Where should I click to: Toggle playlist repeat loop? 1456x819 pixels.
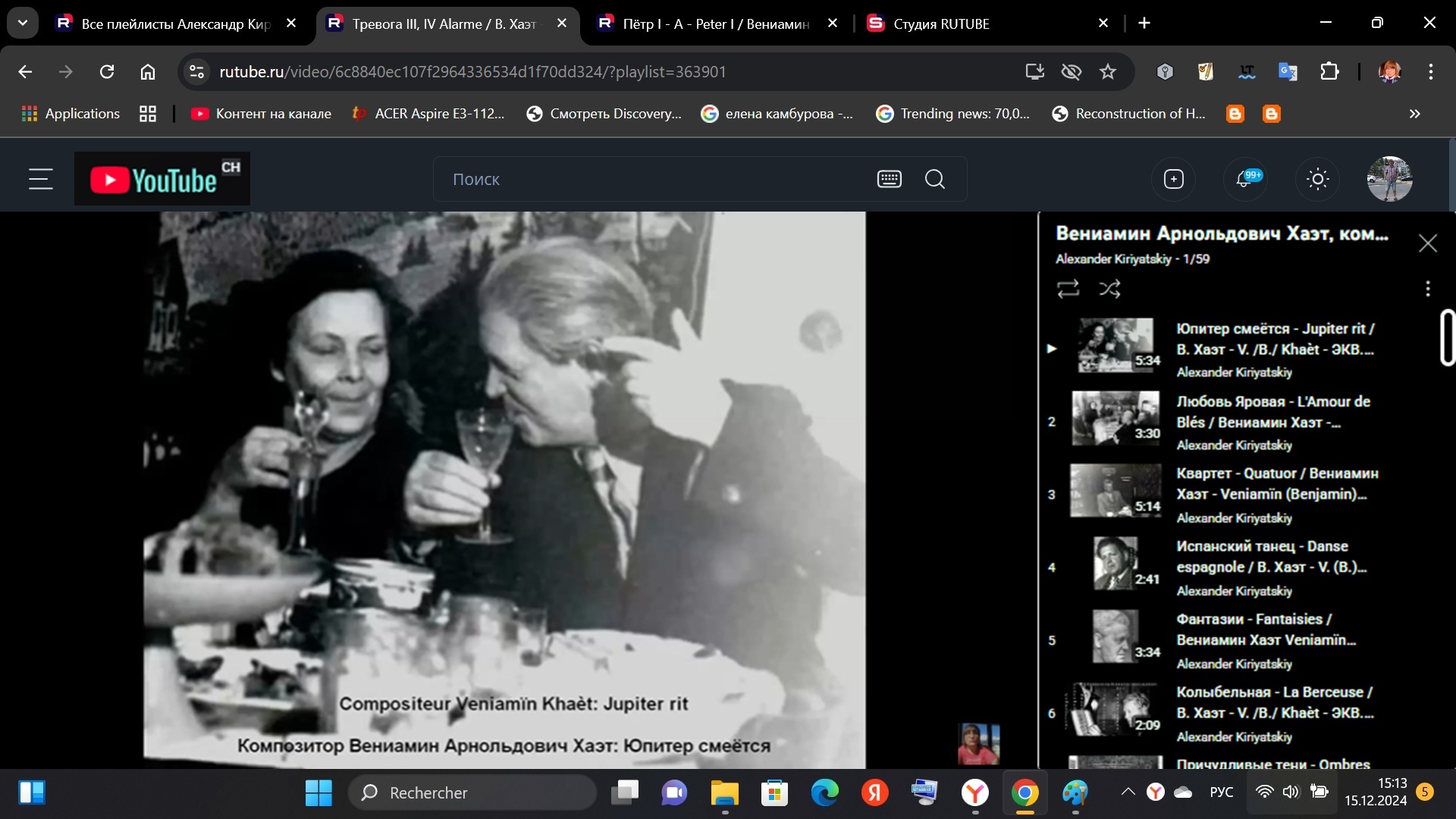coord(1068,289)
